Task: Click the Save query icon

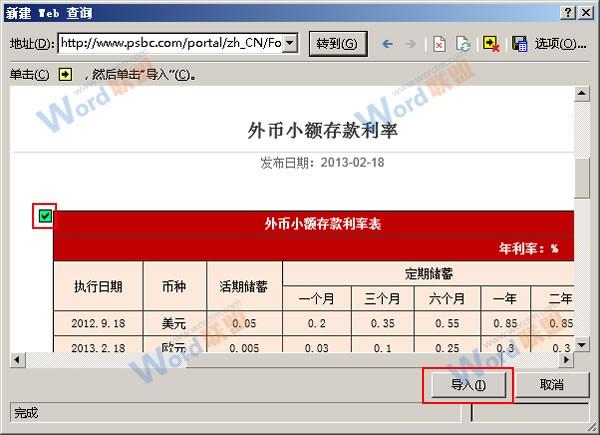Action: click(520, 44)
